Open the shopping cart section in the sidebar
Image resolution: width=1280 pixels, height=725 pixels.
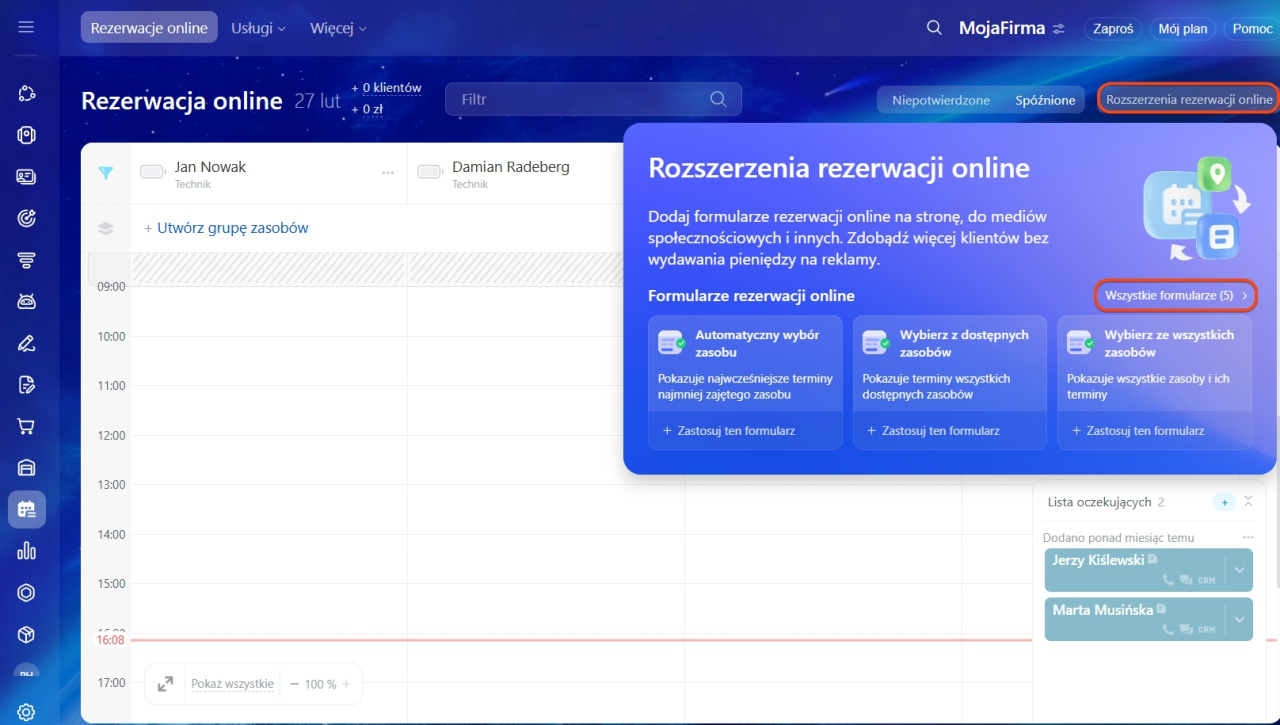click(x=26, y=427)
